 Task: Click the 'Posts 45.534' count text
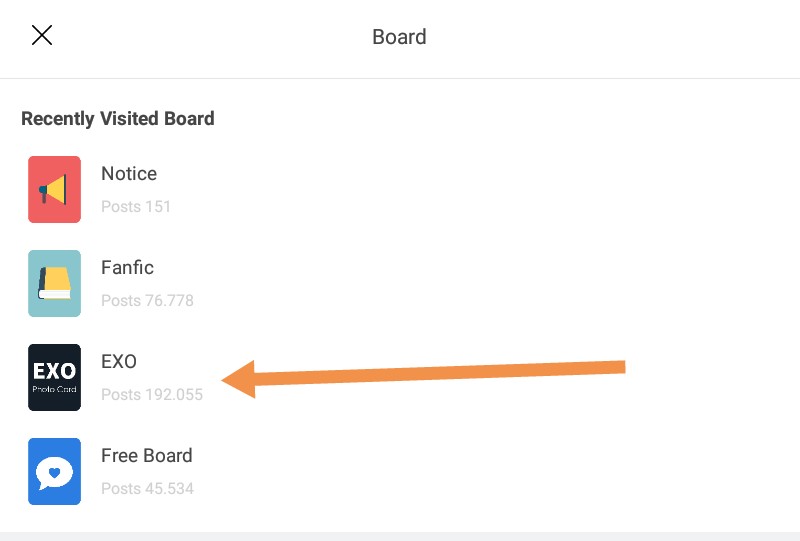pyautogui.click(x=147, y=489)
